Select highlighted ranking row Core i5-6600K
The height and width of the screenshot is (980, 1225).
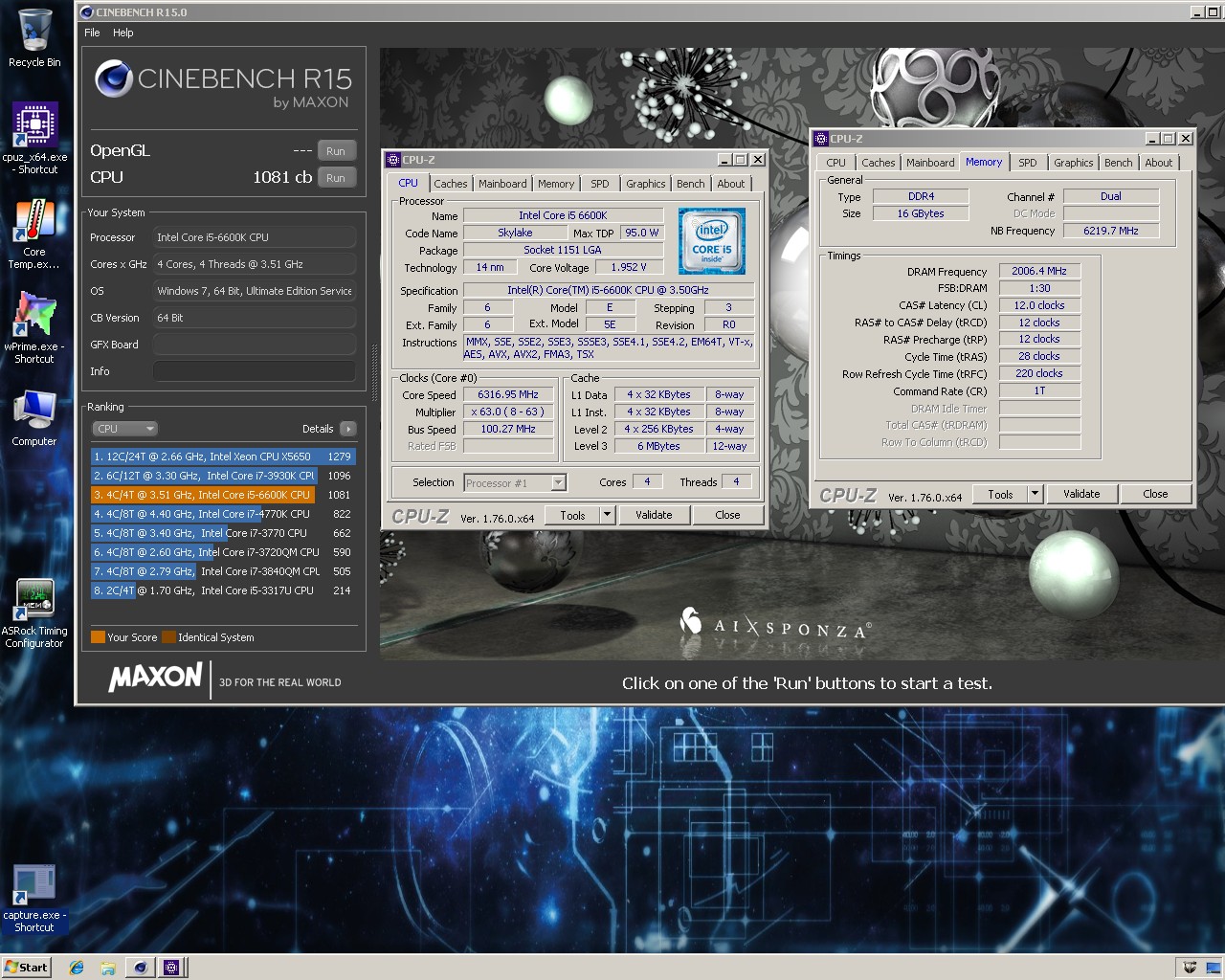click(223, 495)
